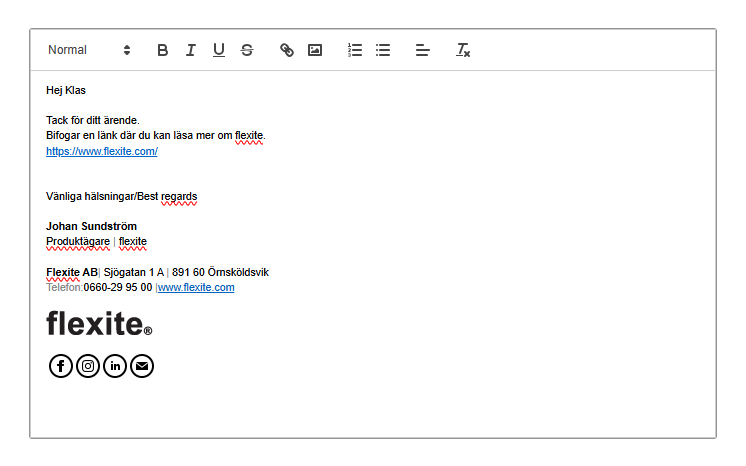Create a numbered list
The width and height of the screenshot is (746, 466).
tap(355, 50)
